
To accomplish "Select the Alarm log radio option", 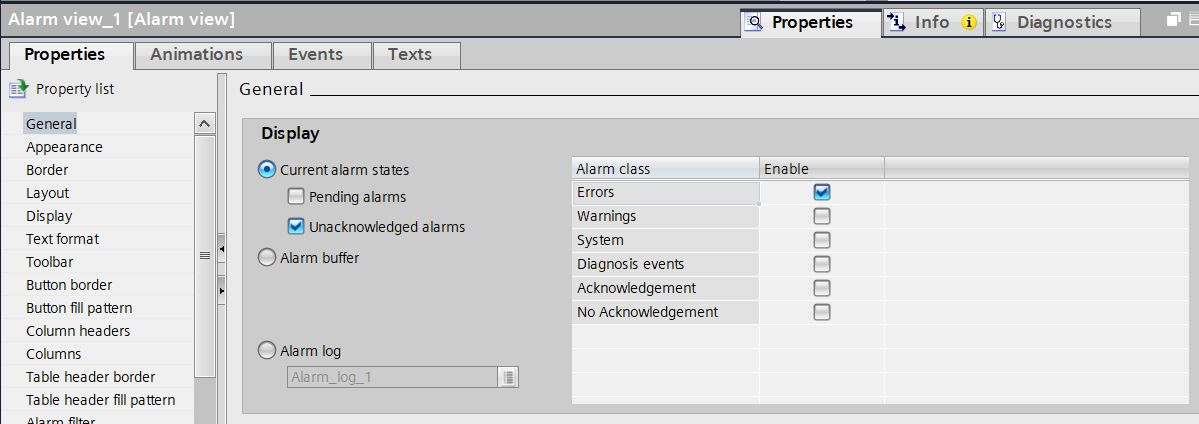I will [267, 351].
